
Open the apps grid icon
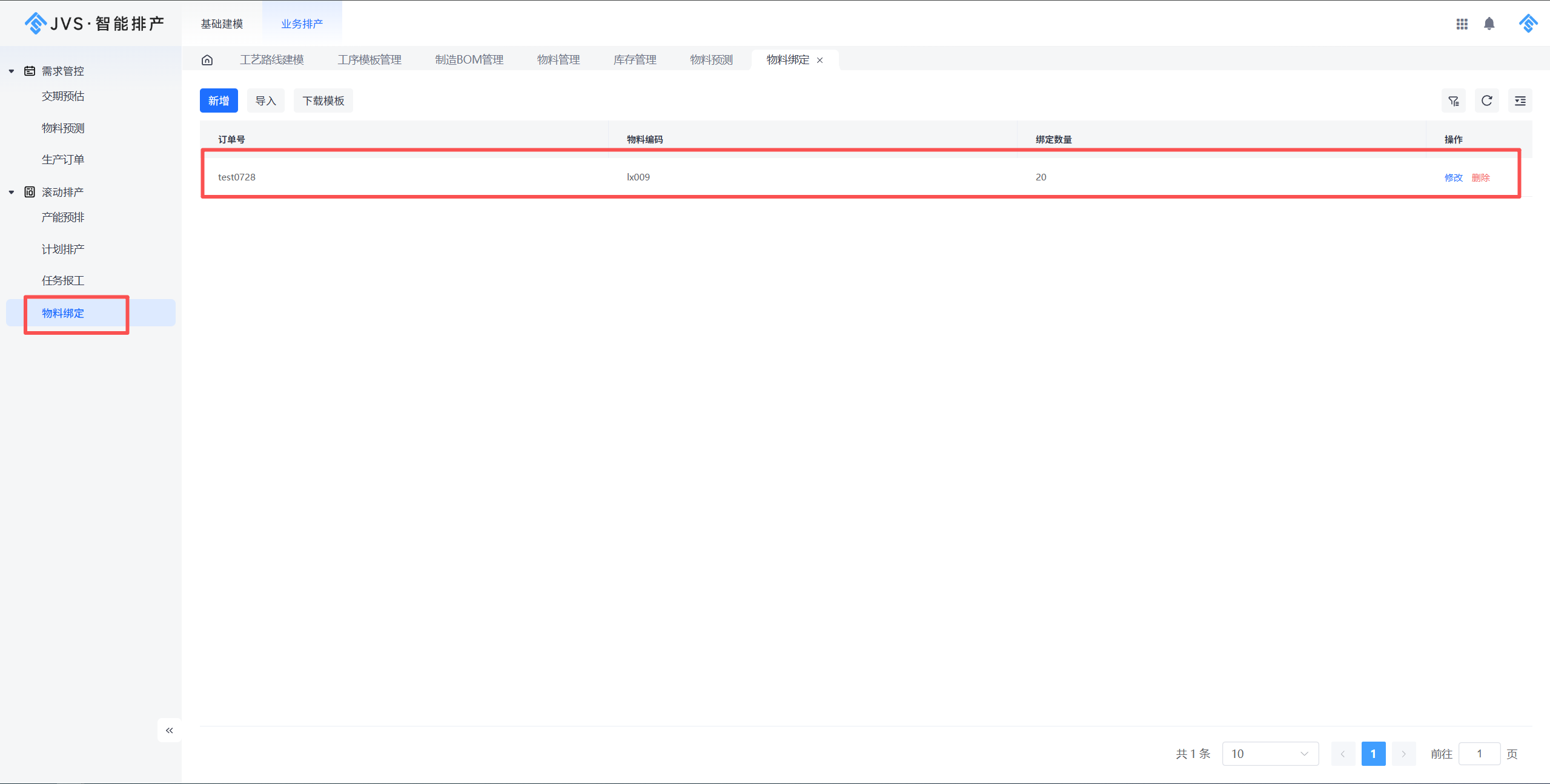tap(1462, 24)
